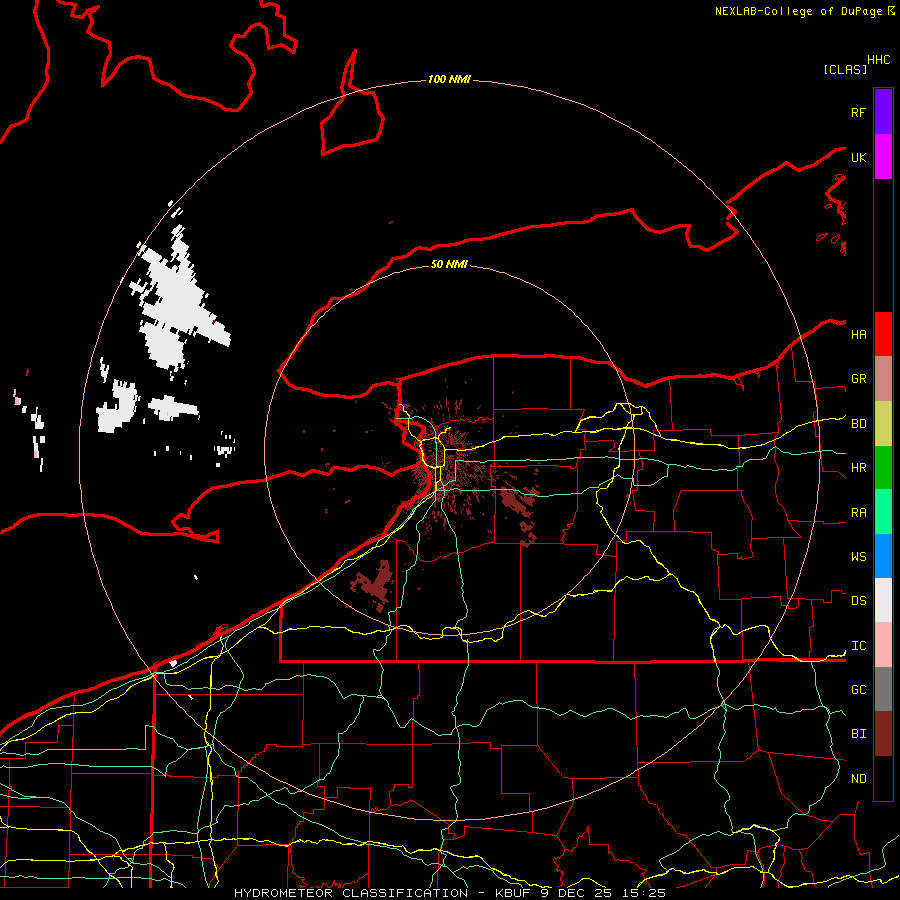Viewport: 900px width, 900px height.
Task: Click the BI brown legend swatch
Action: (x=883, y=734)
